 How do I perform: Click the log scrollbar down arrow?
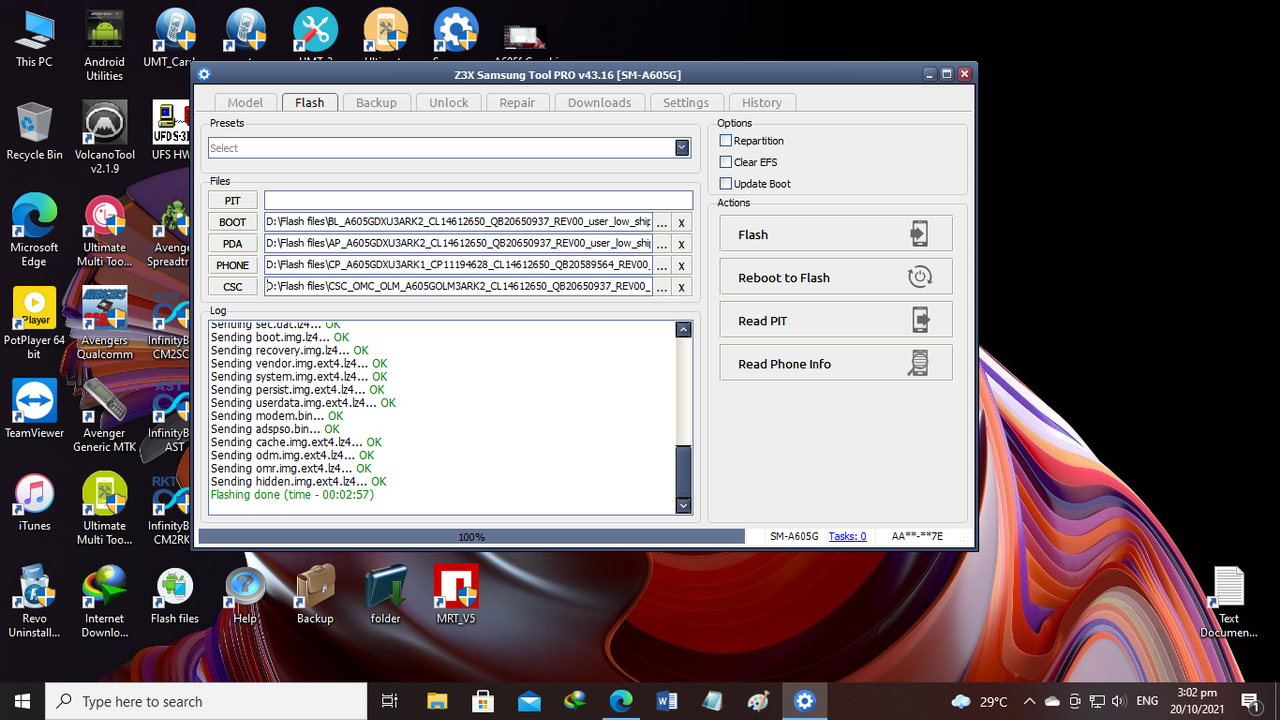(684, 506)
